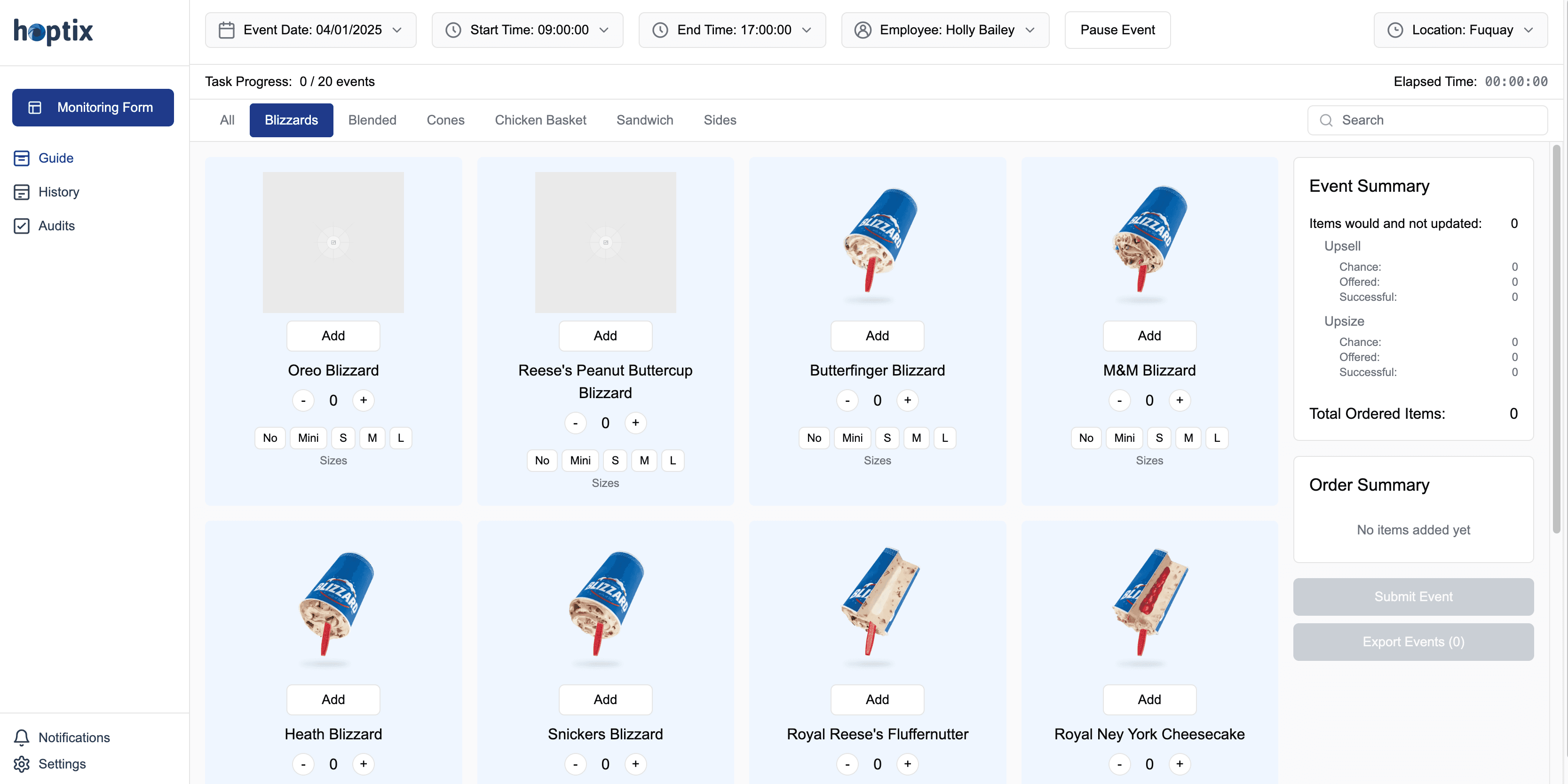
Task: Click the Butterfinger Blizzard product image
Action: coord(878,243)
